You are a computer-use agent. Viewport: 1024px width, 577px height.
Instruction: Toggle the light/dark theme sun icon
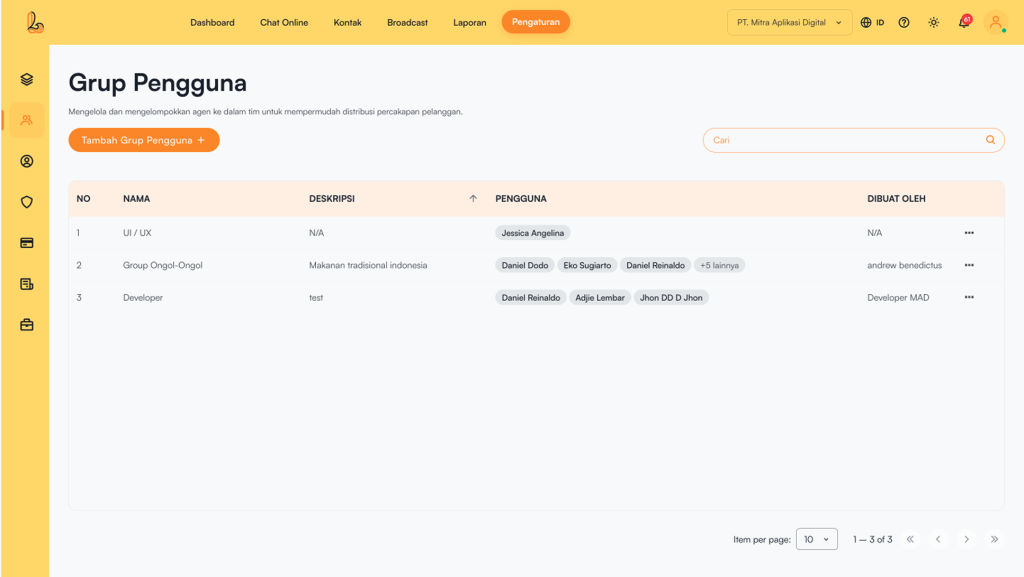click(x=934, y=22)
